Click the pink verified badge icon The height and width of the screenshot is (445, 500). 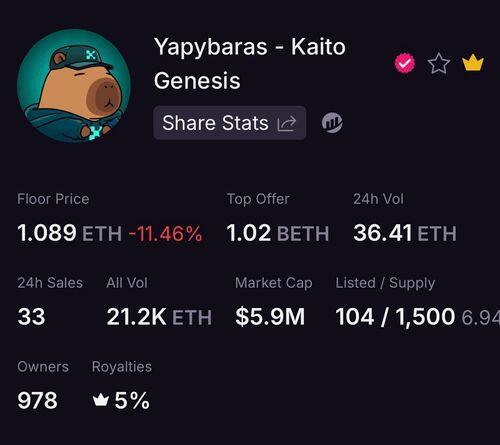click(405, 63)
